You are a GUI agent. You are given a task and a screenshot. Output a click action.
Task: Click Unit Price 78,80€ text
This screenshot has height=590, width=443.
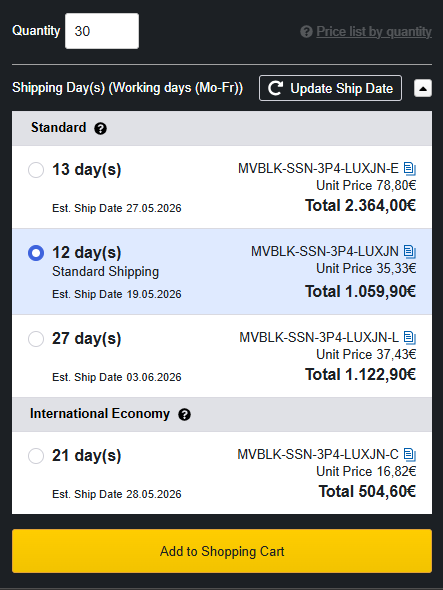366,186
